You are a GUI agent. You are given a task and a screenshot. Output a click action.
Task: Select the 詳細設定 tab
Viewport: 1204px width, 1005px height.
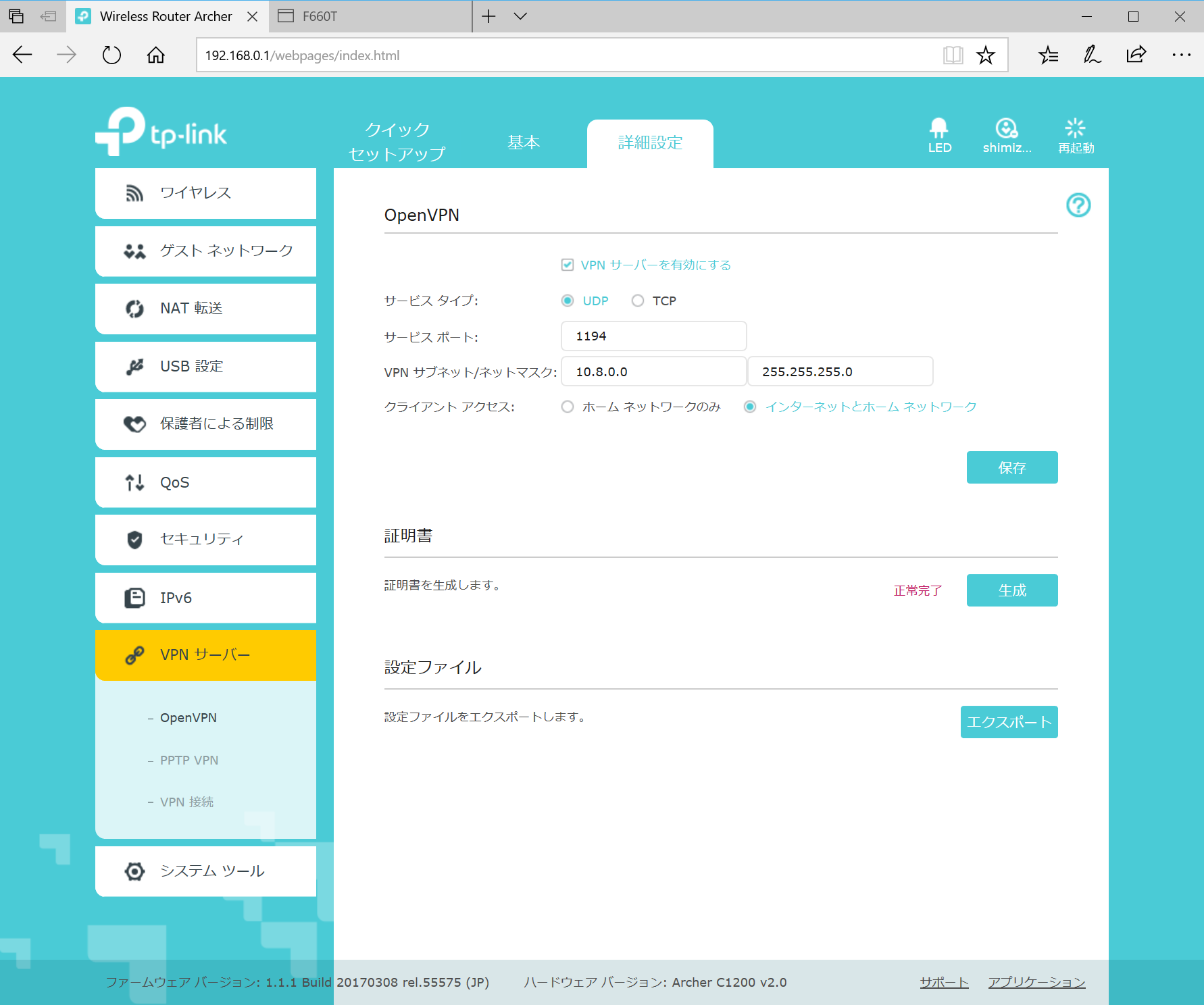click(x=650, y=143)
